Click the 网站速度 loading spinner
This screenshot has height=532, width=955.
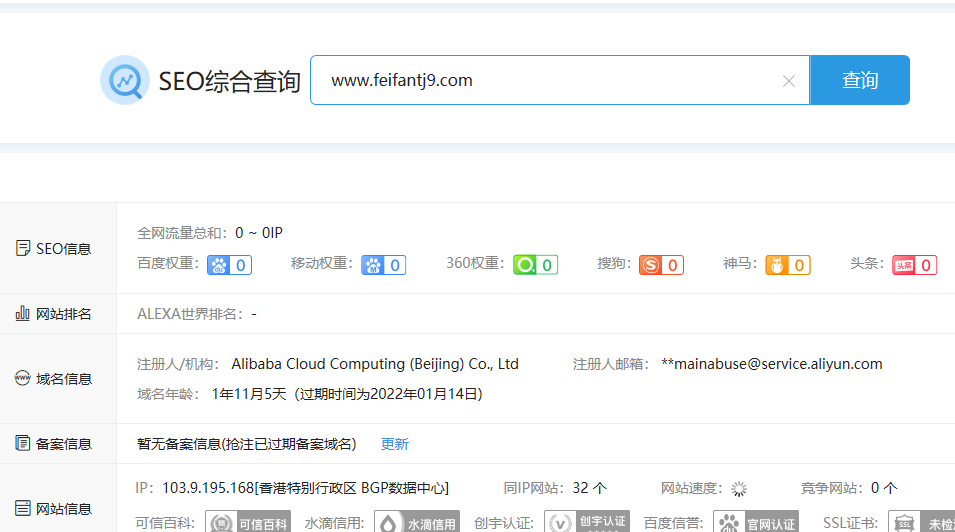[739, 489]
